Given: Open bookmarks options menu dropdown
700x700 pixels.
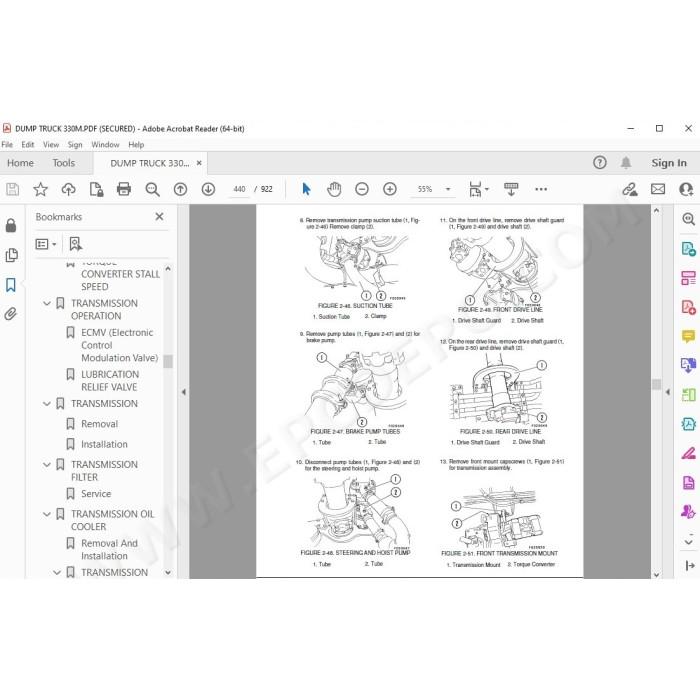Looking at the screenshot, I should click(x=46, y=244).
